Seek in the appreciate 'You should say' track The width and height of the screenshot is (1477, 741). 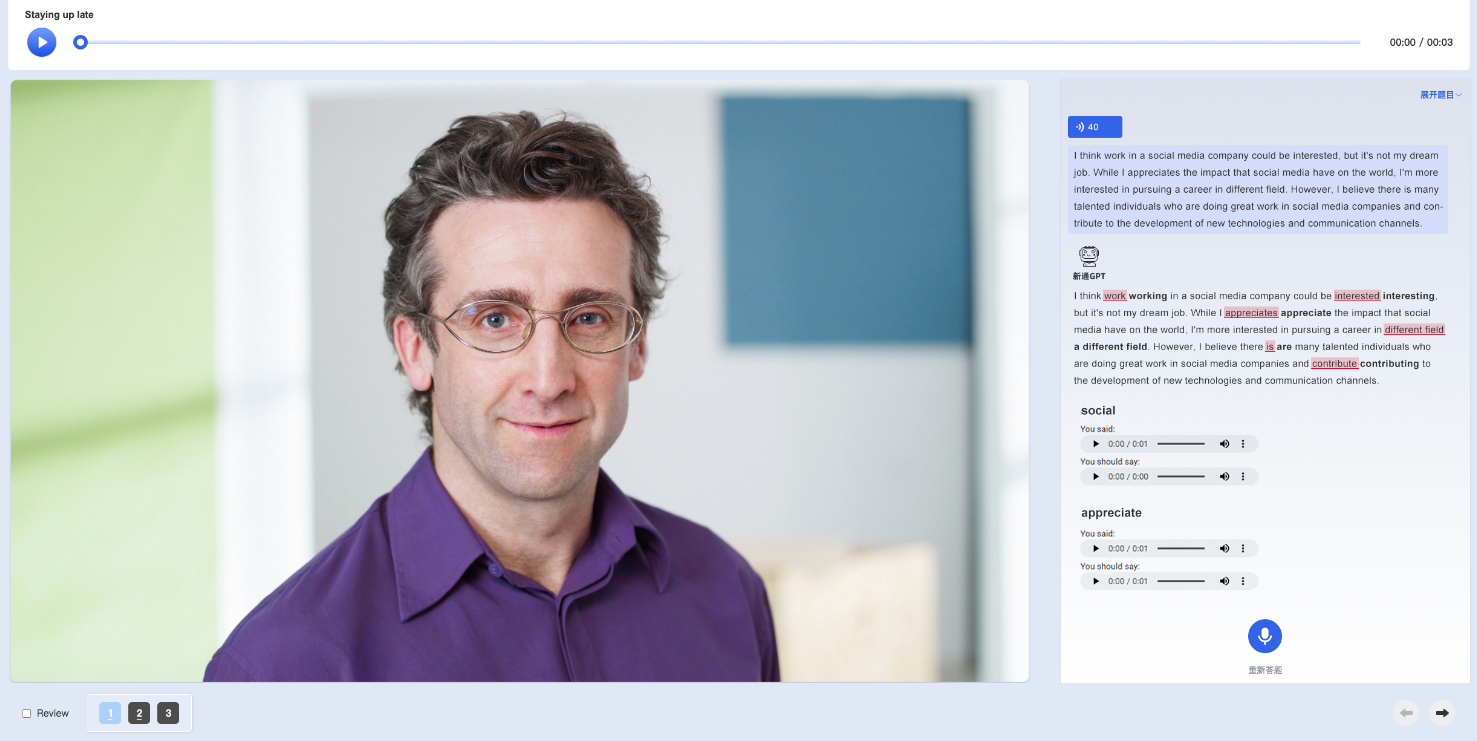[x=1181, y=581]
